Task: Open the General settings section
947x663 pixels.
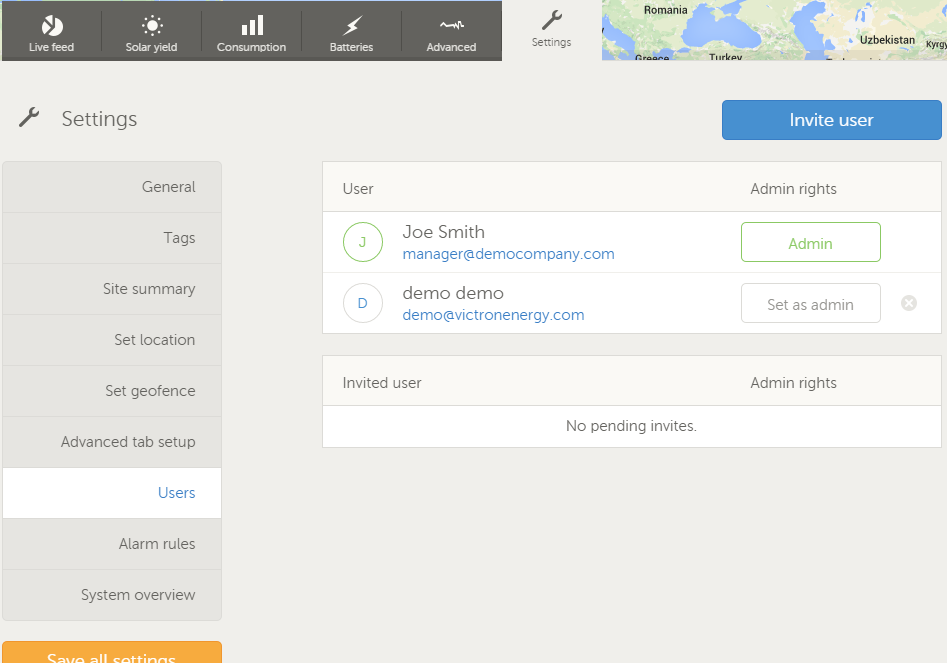Action: [112, 187]
